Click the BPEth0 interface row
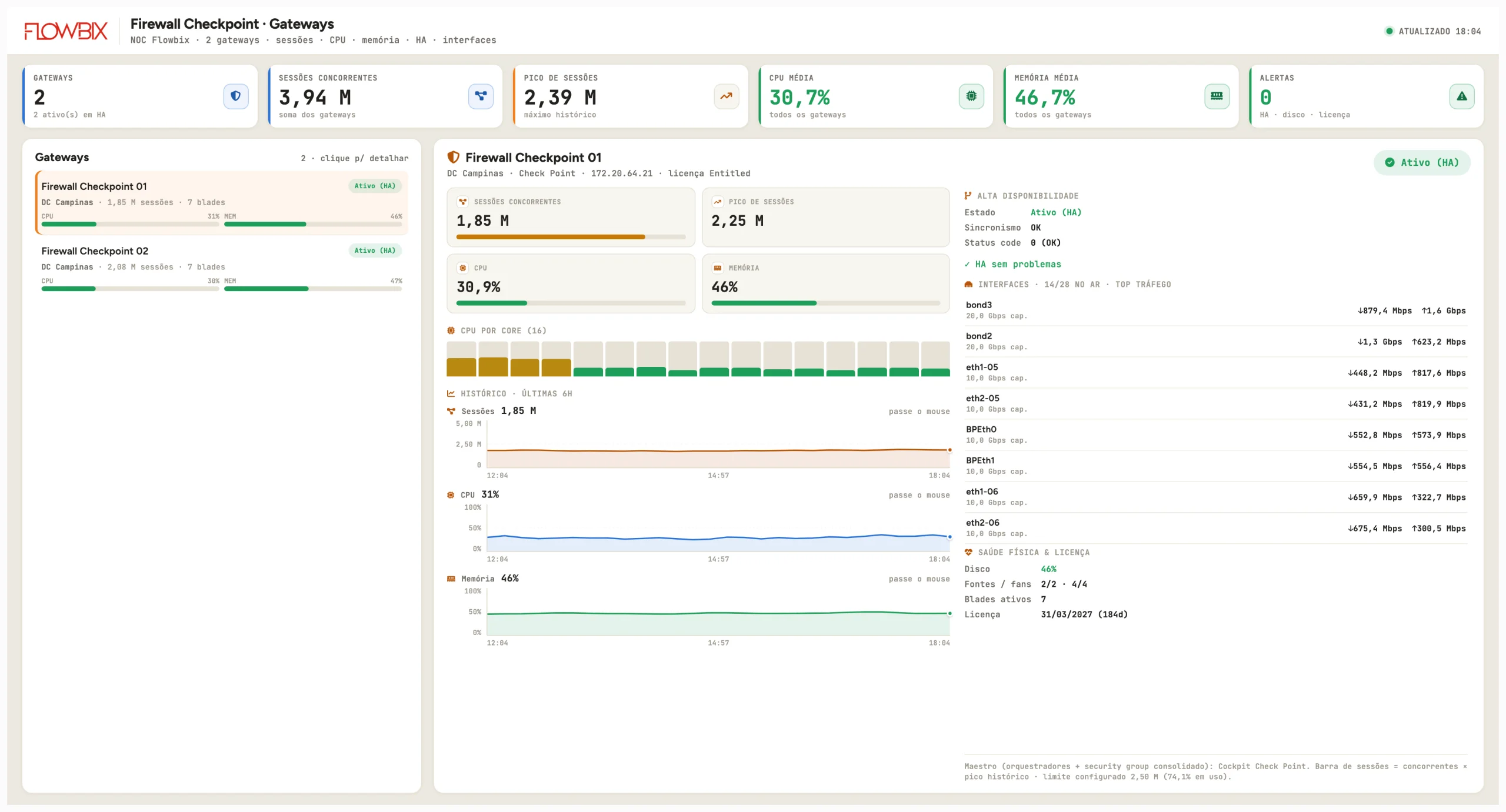The height and width of the screenshot is (812, 1506). [x=1216, y=435]
